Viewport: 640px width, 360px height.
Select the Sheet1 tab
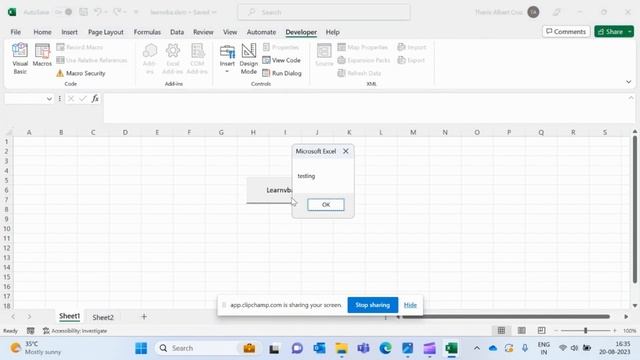pyautogui.click(x=69, y=316)
